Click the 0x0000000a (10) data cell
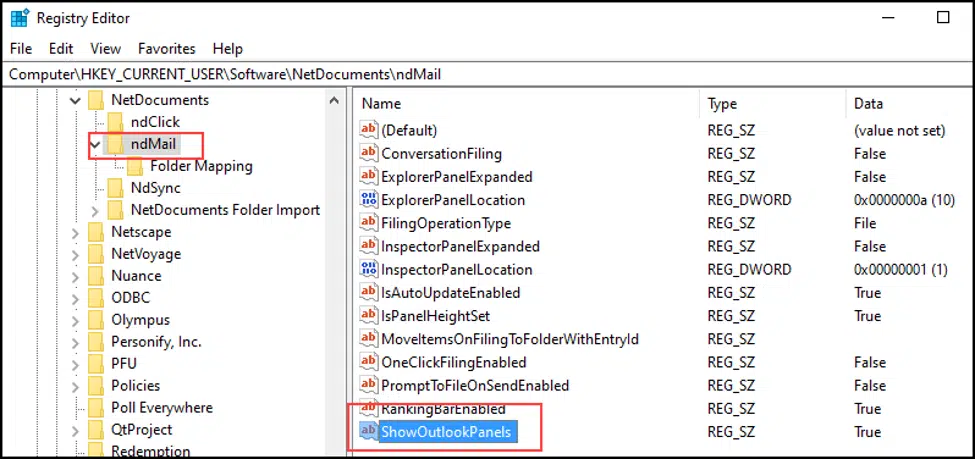 pos(905,200)
